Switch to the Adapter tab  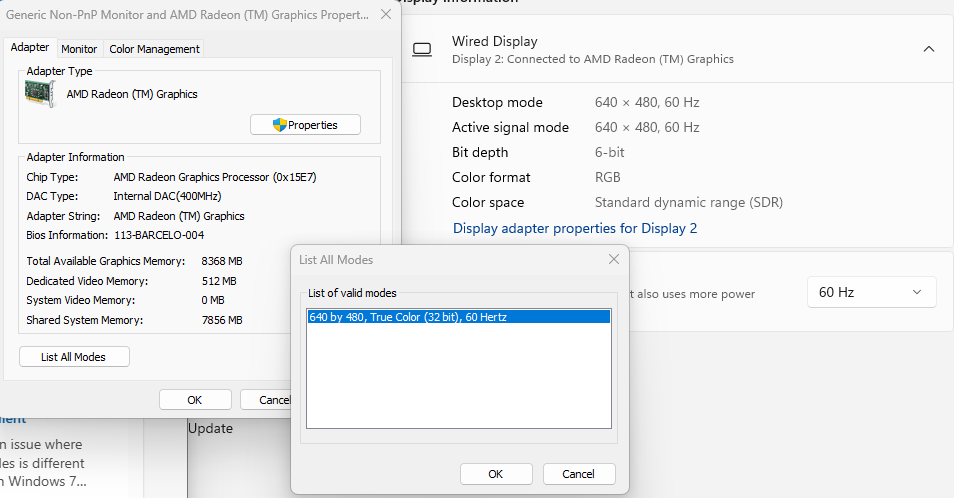30,47
